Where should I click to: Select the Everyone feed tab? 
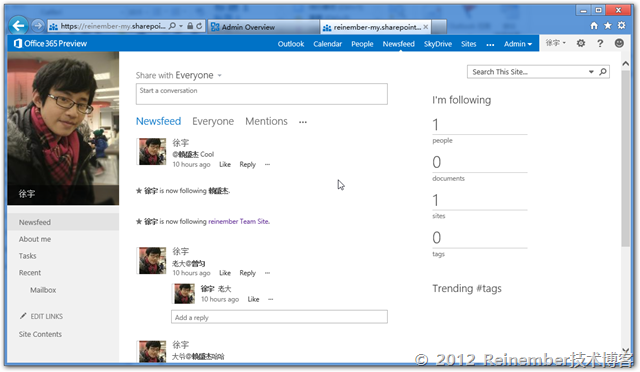[x=213, y=121]
